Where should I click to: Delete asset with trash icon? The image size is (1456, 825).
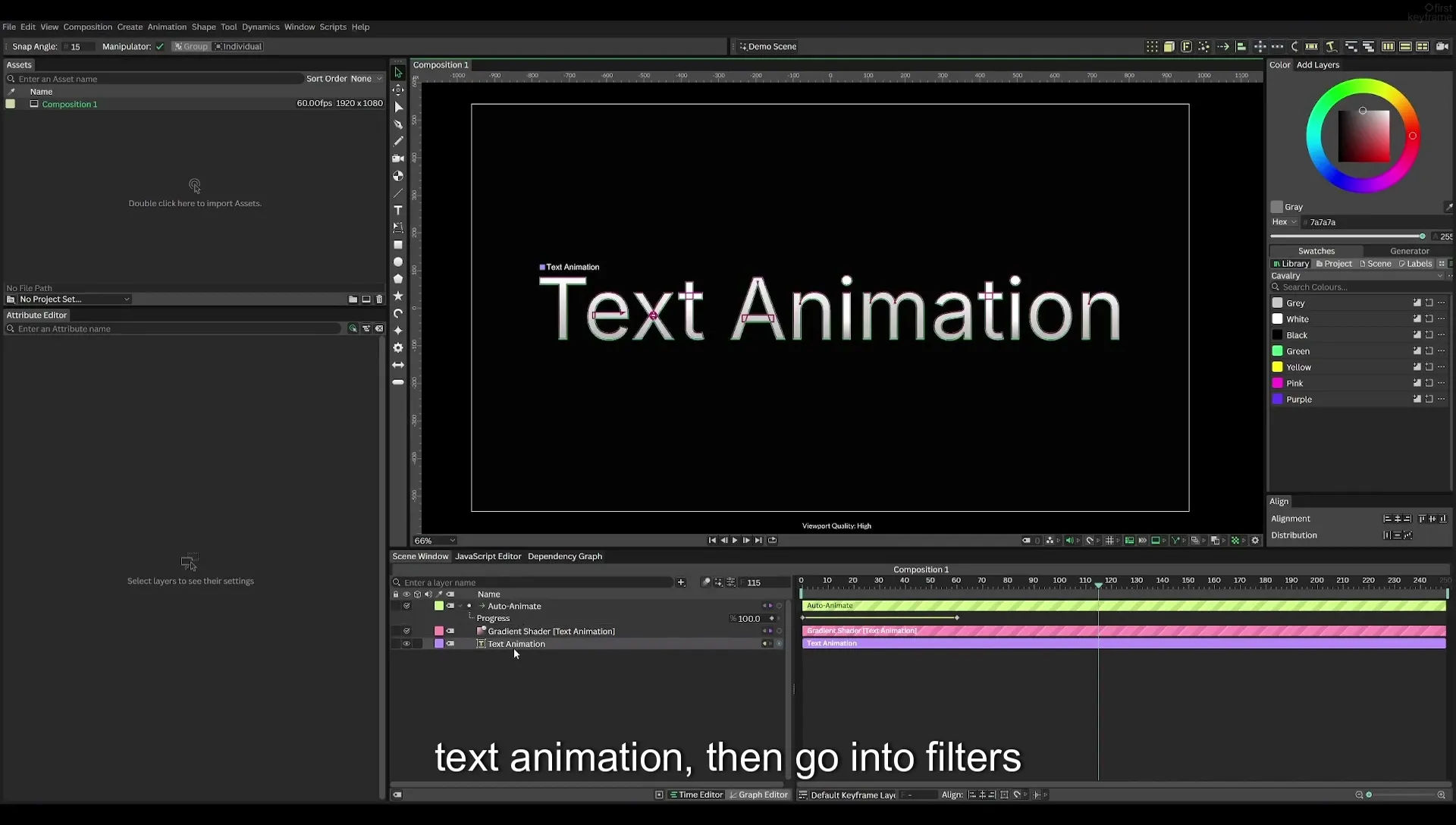[379, 300]
